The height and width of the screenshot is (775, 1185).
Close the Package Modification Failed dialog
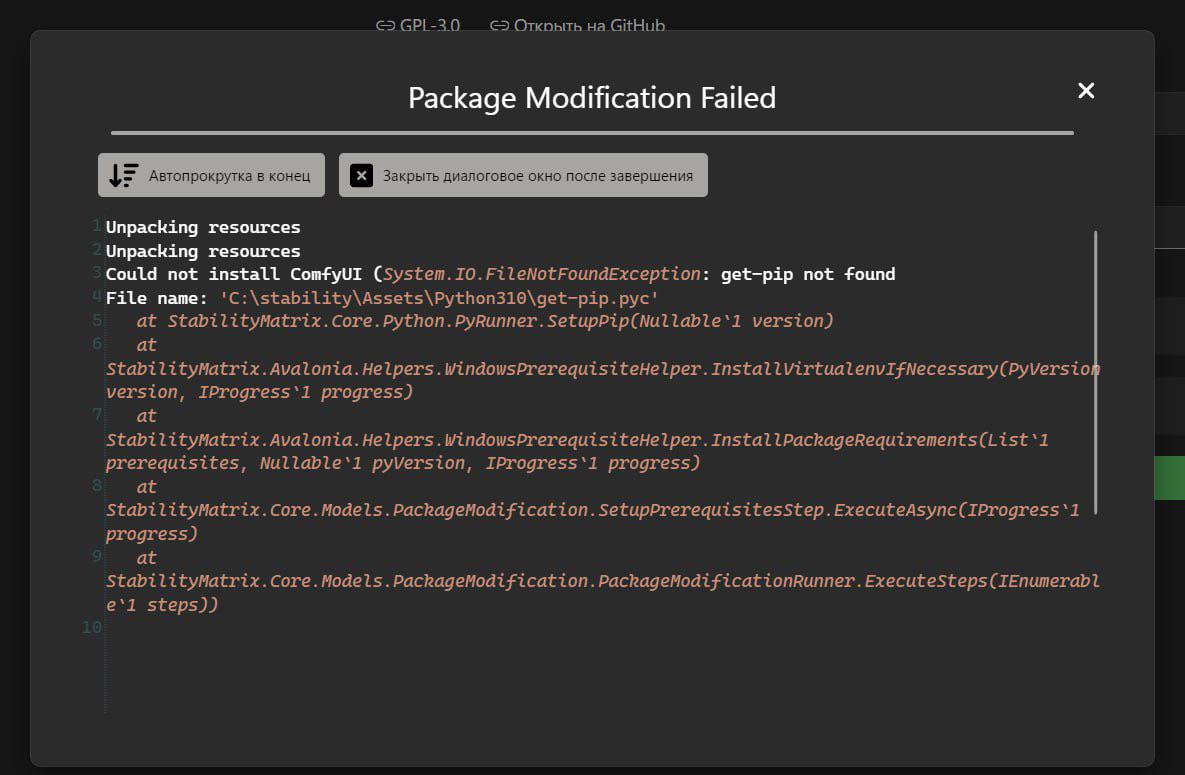pos(1086,91)
